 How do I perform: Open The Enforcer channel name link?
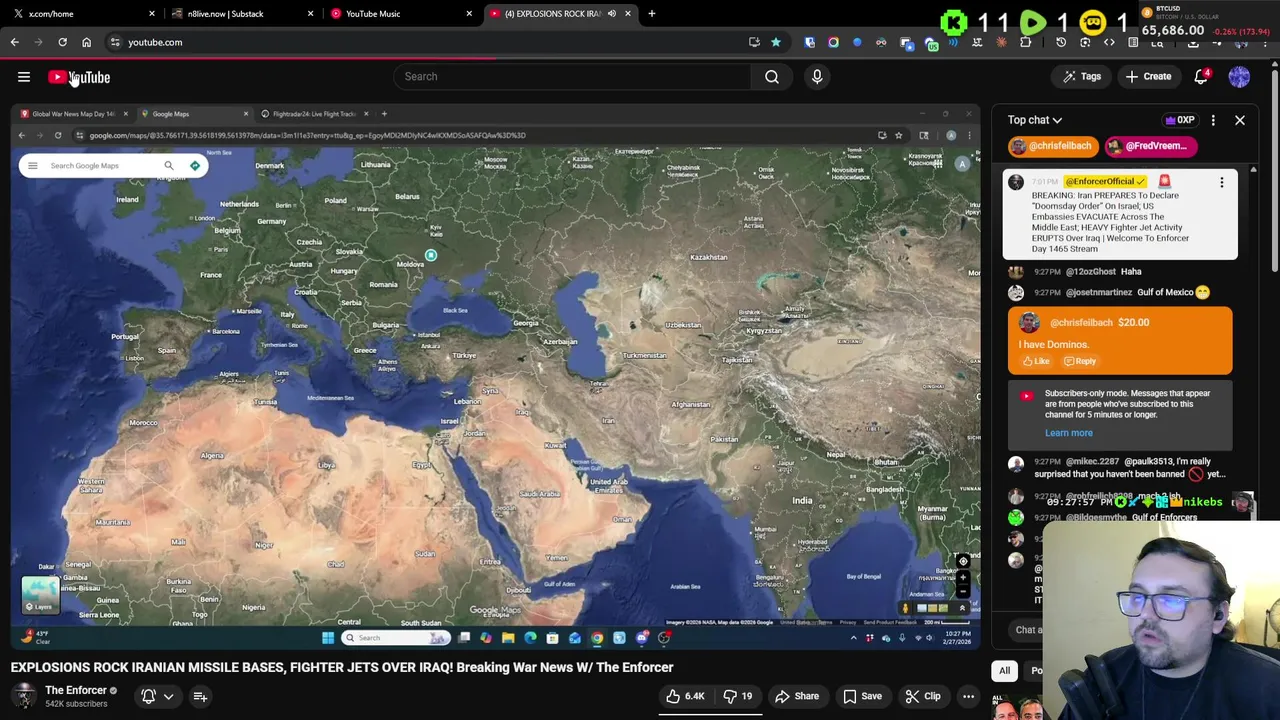point(76,690)
